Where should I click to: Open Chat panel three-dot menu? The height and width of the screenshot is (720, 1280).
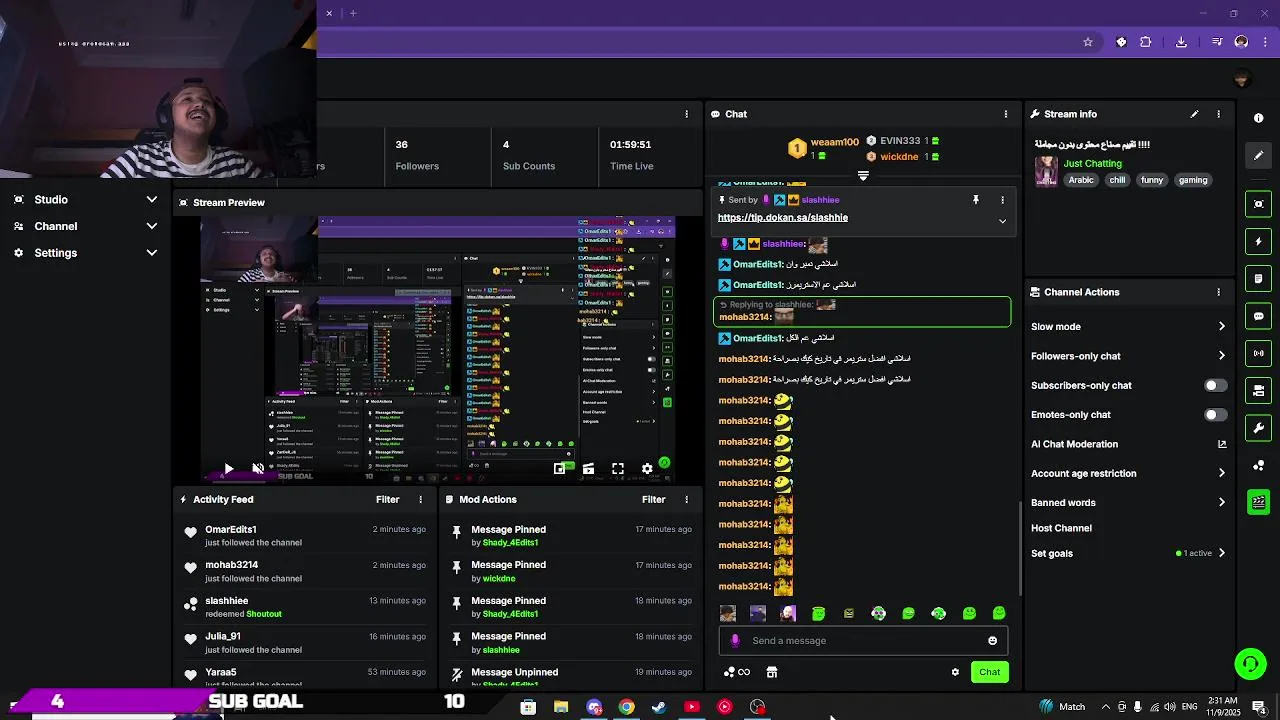(x=1006, y=114)
